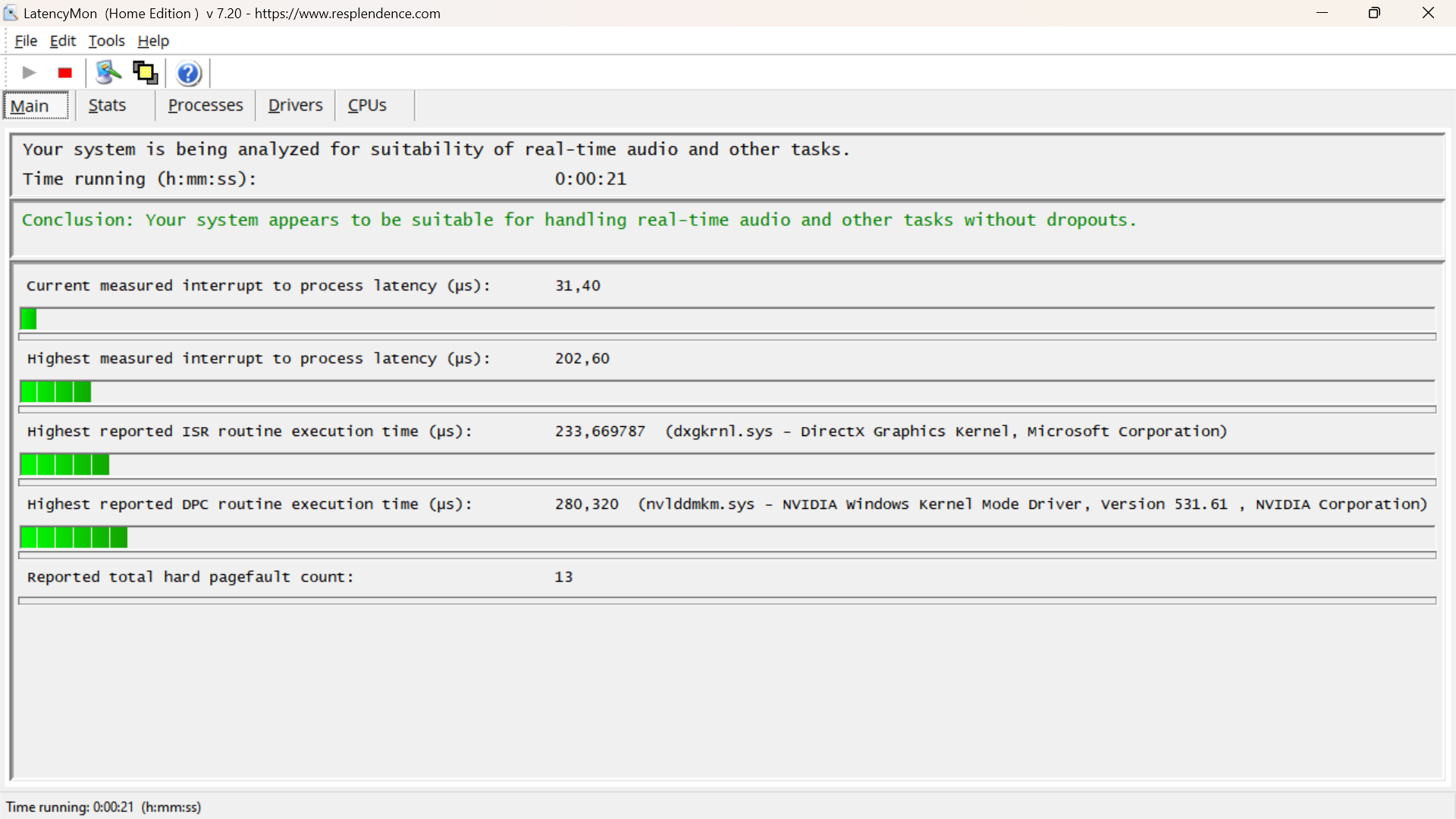Open the Tools menu
This screenshot has height=819, width=1456.
point(106,41)
